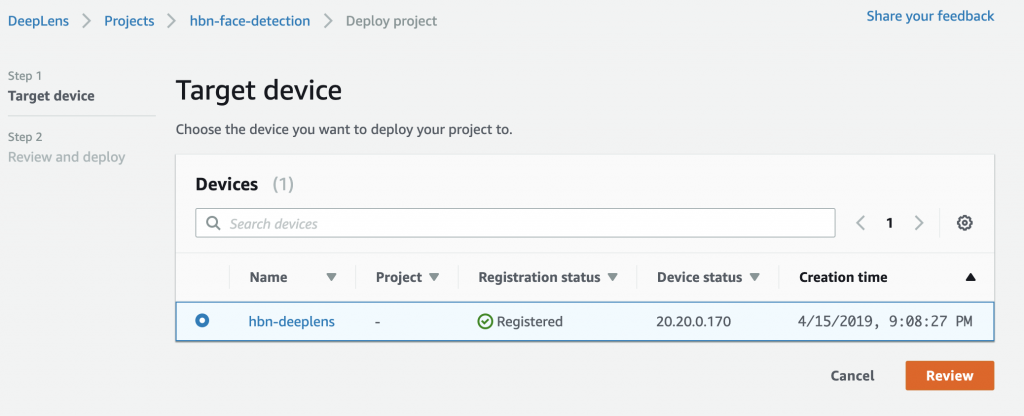Open the table preferences gear icon
This screenshot has width=1024, height=416.
[965, 223]
